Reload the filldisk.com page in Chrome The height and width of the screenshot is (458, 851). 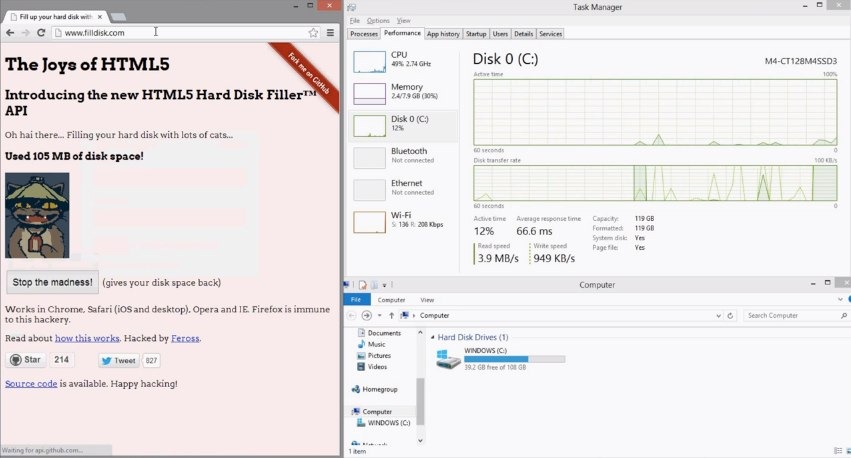41,33
